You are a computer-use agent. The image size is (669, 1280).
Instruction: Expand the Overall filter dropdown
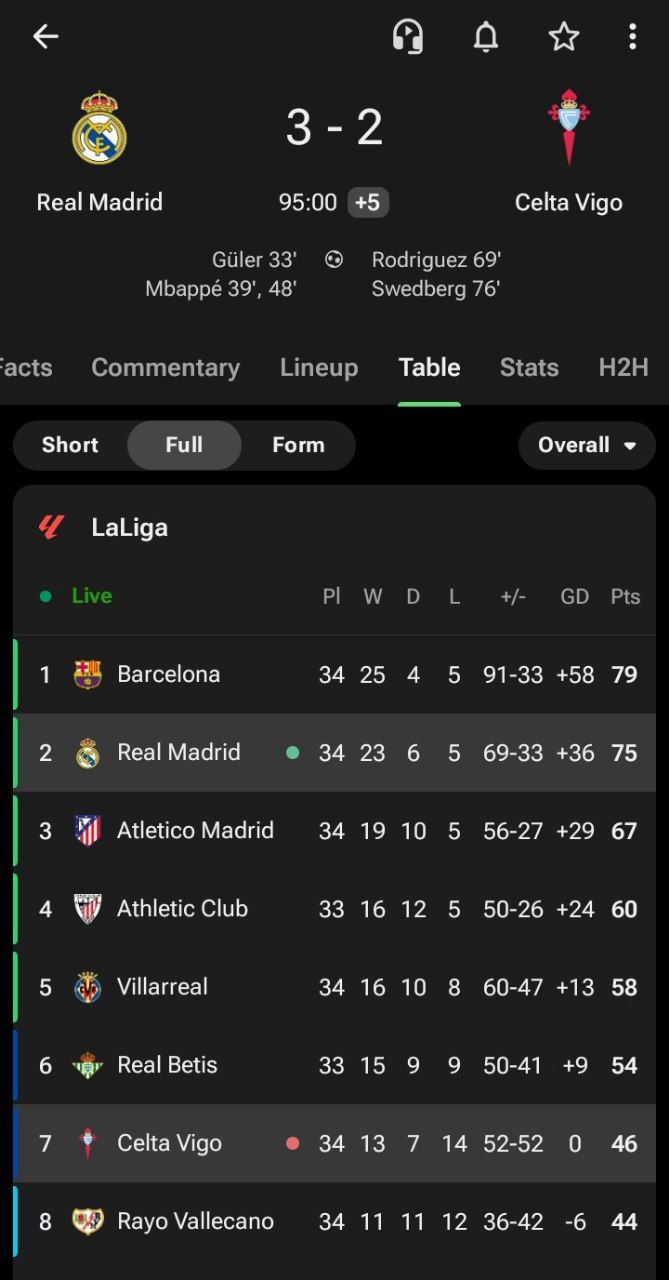587,445
